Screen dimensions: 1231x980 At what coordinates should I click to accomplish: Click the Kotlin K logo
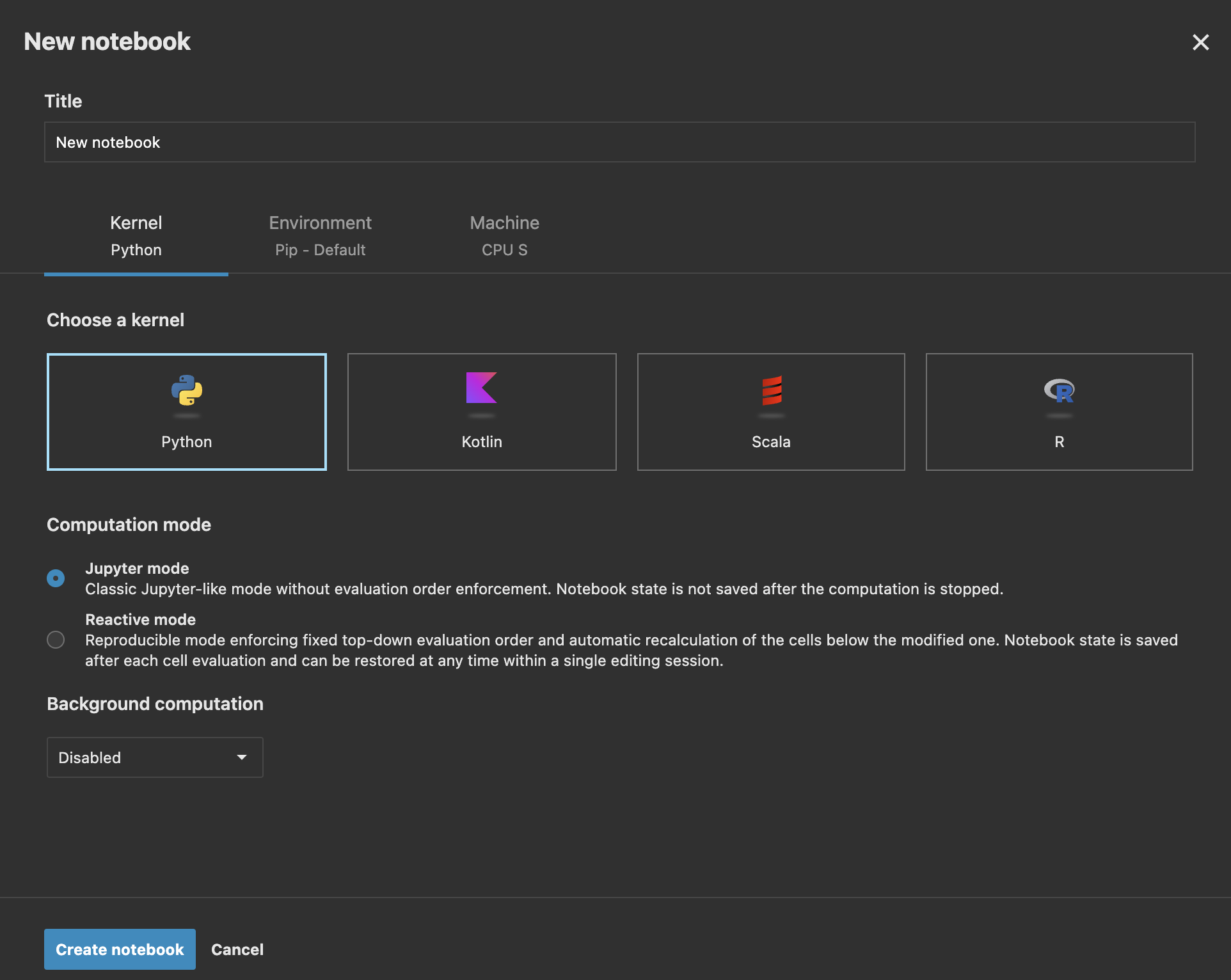(481, 391)
